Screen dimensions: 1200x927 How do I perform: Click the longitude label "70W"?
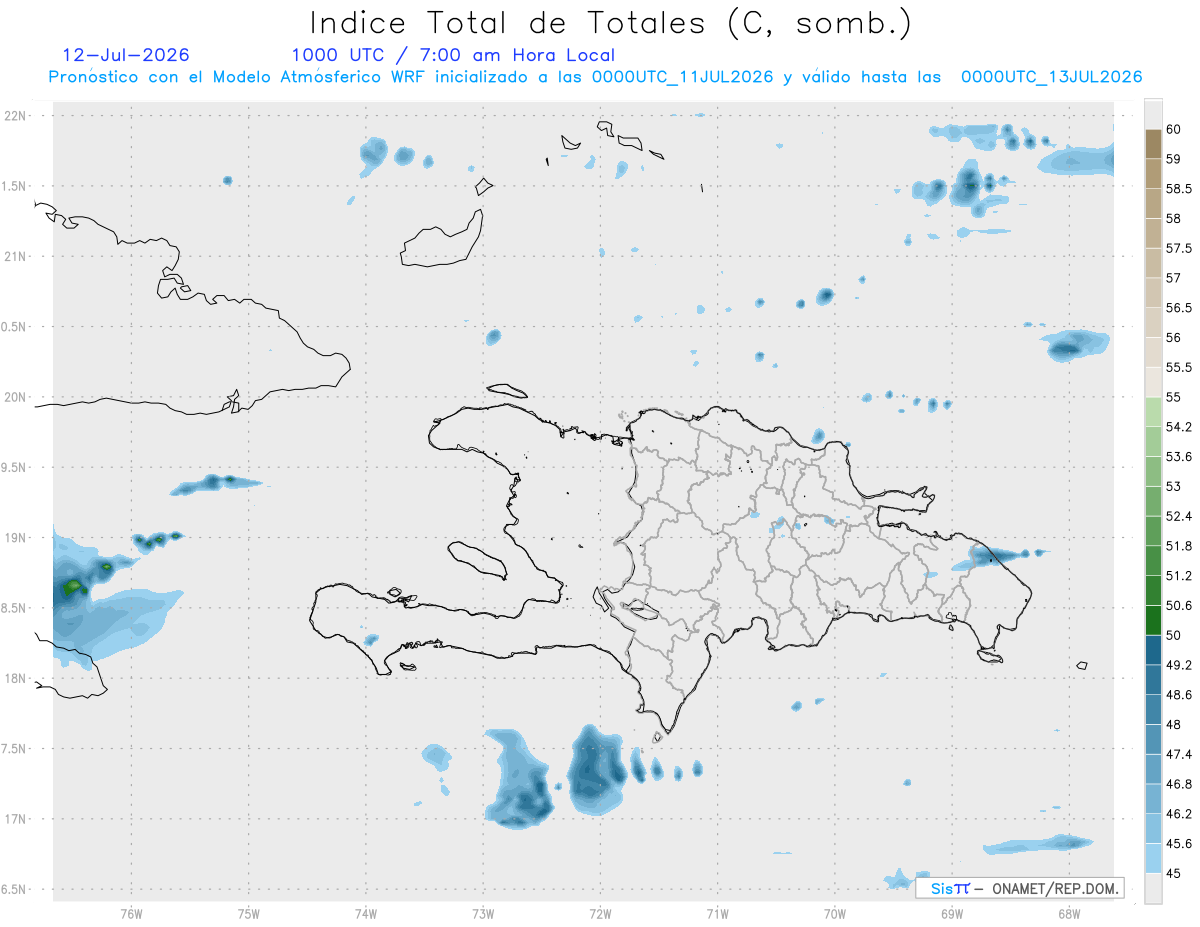[x=835, y=914]
